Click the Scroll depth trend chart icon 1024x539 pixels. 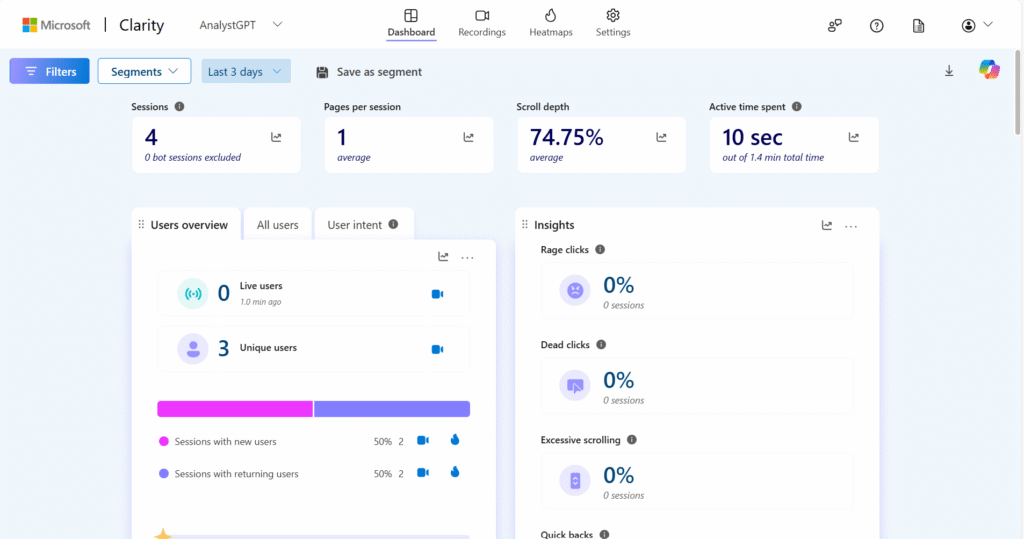tap(661, 138)
